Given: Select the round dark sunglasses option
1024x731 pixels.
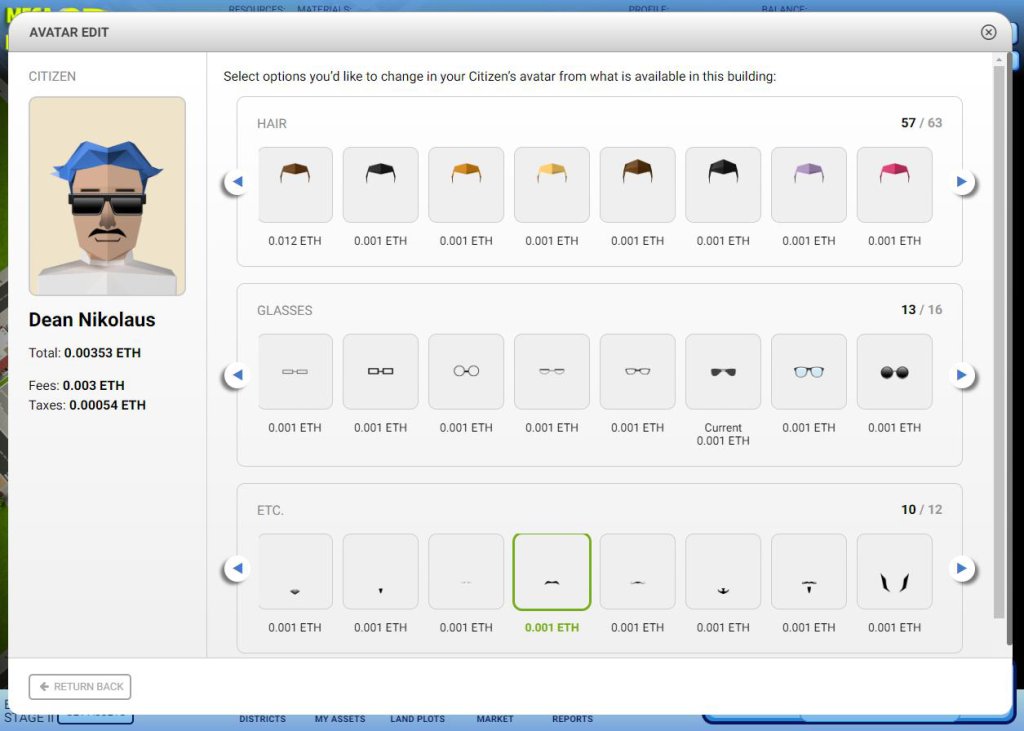Looking at the screenshot, I should [894, 371].
